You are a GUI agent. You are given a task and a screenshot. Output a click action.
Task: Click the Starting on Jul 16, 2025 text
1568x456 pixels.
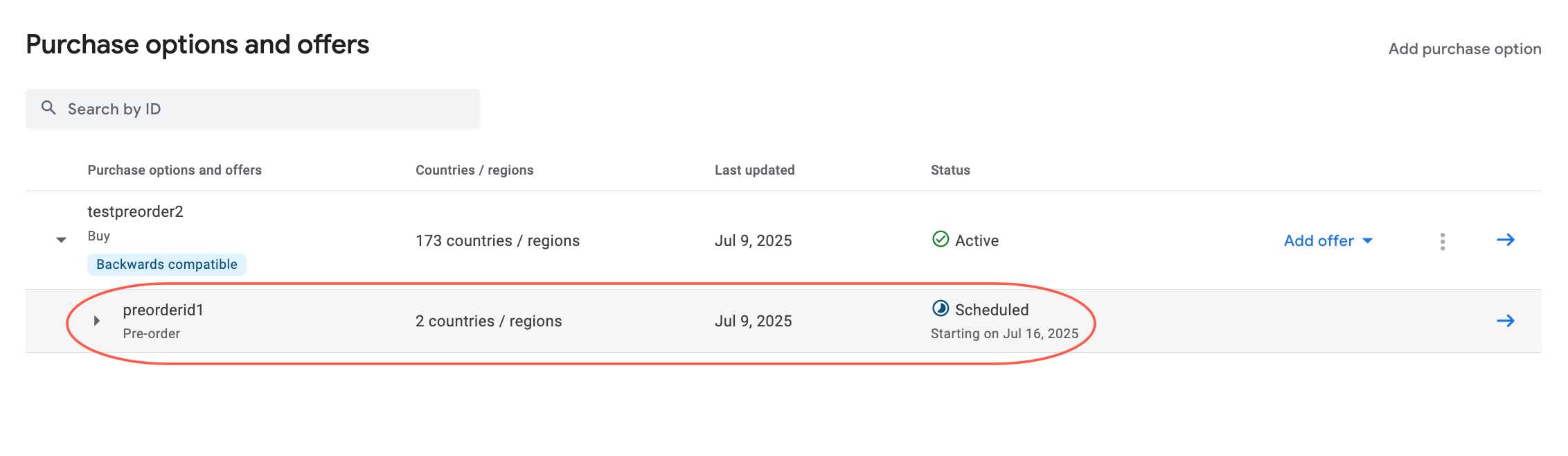point(1004,333)
